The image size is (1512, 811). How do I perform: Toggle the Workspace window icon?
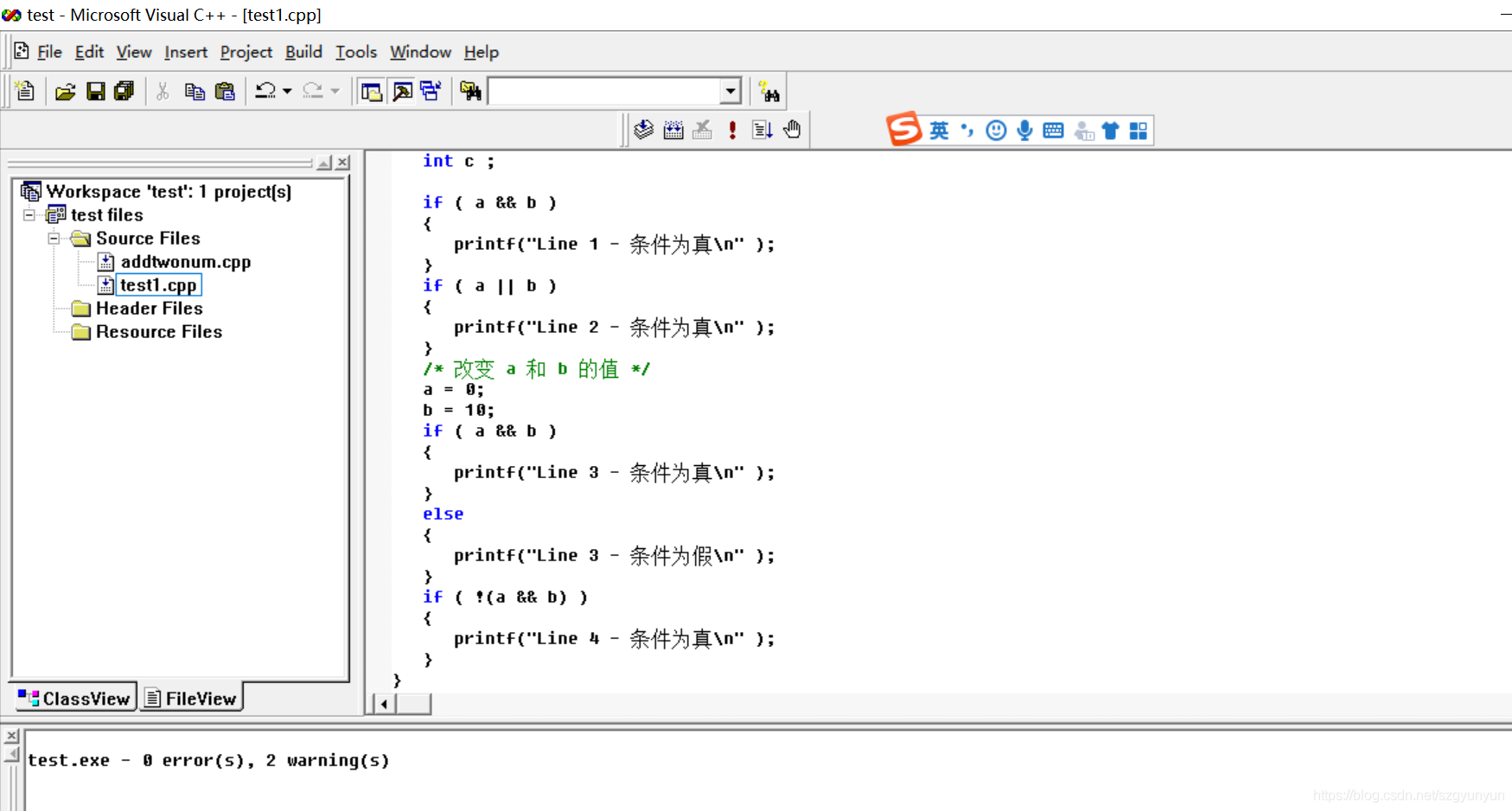(x=372, y=91)
